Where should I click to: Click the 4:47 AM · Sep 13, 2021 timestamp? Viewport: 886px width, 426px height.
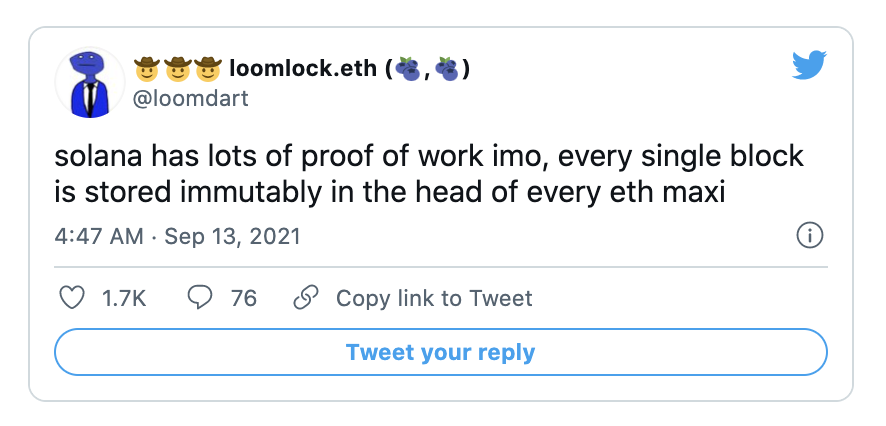[x=177, y=237]
